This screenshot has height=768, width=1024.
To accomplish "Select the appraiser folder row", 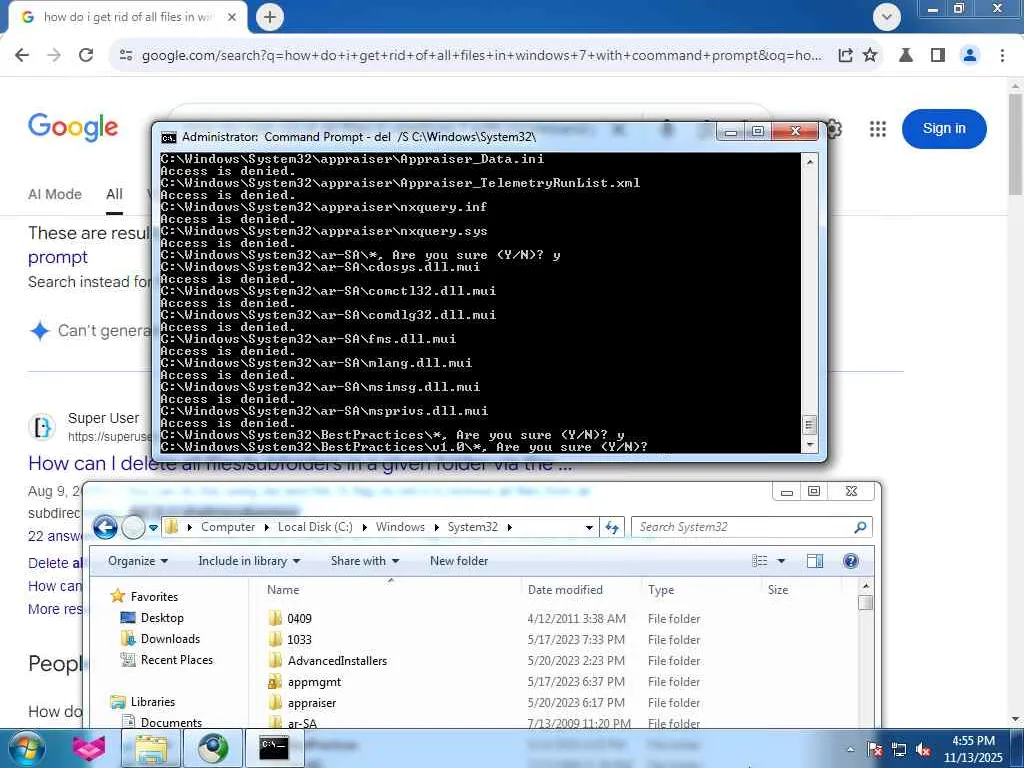I will click(483, 703).
